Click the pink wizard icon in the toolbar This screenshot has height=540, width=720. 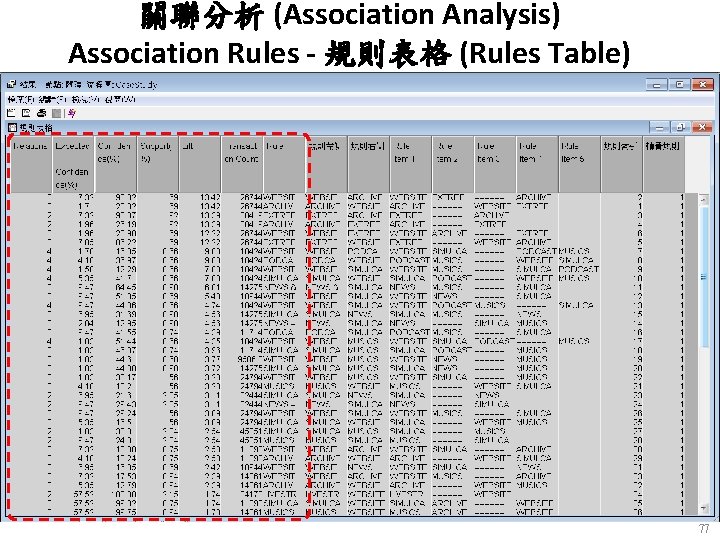click(x=72, y=113)
